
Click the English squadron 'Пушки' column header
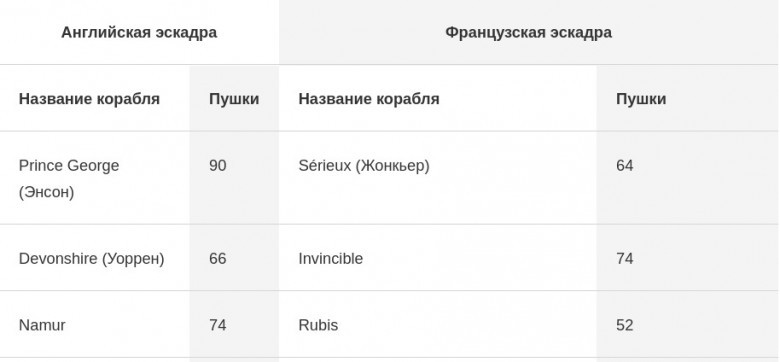click(x=234, y=98)
